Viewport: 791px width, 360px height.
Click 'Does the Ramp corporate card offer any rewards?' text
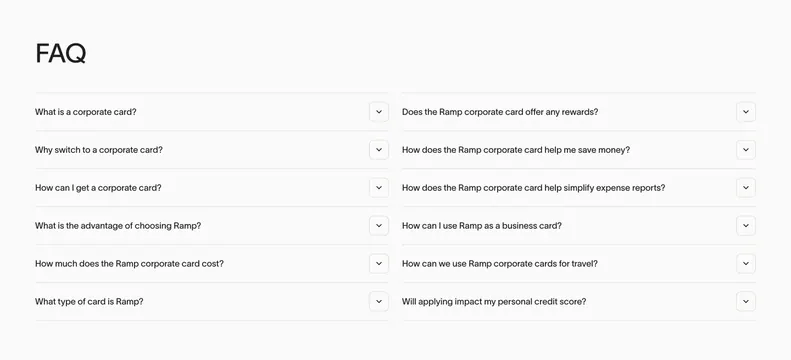[500, 112]
